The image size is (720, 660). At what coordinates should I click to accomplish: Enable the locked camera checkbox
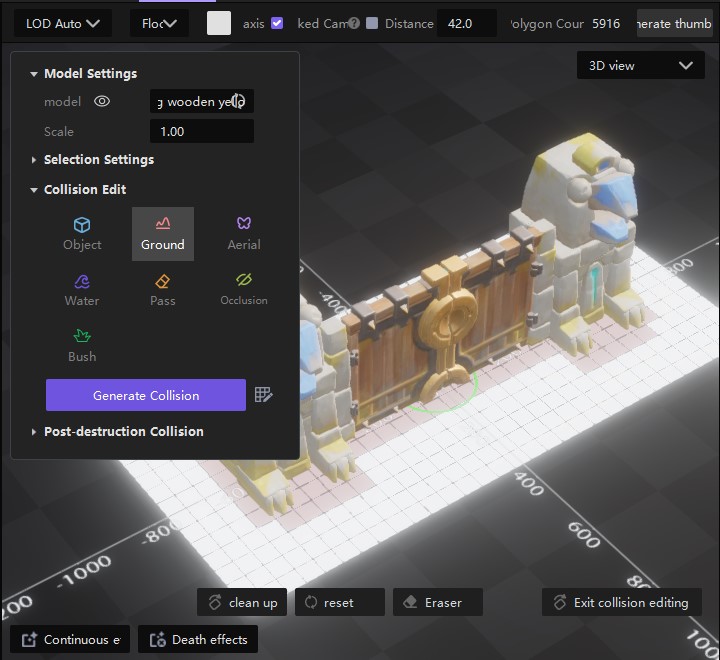pos(372,23)
